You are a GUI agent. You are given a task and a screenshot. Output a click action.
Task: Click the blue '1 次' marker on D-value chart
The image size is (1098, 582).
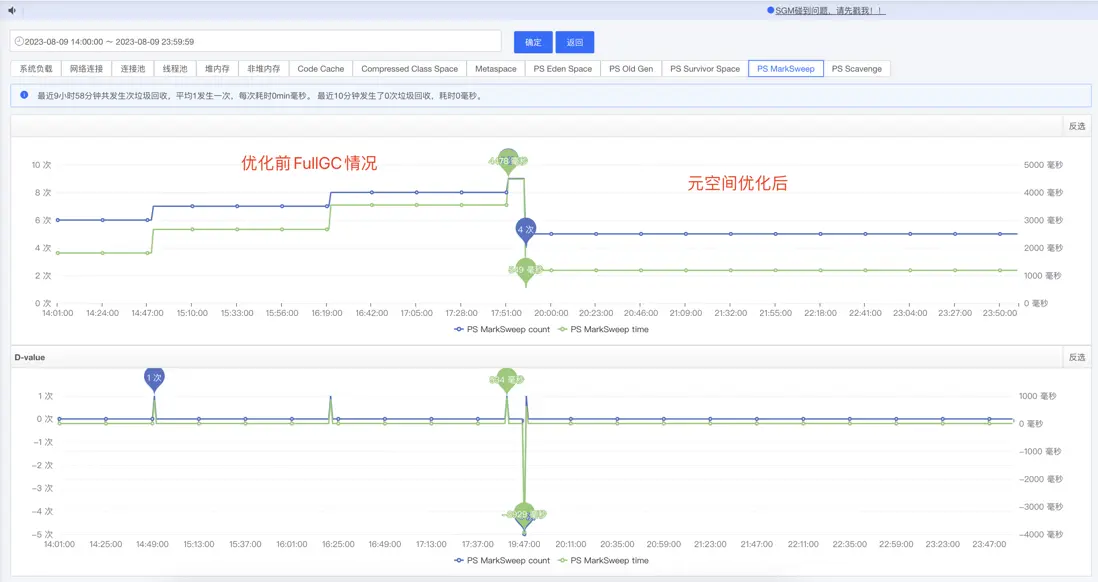154,378
